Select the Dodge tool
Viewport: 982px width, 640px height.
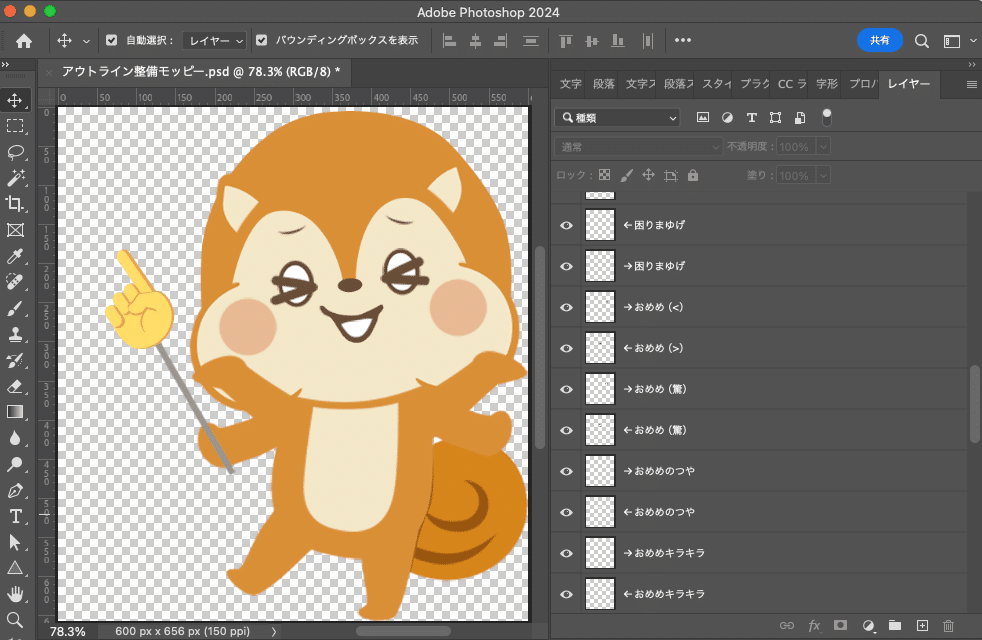tap(15, 464)
